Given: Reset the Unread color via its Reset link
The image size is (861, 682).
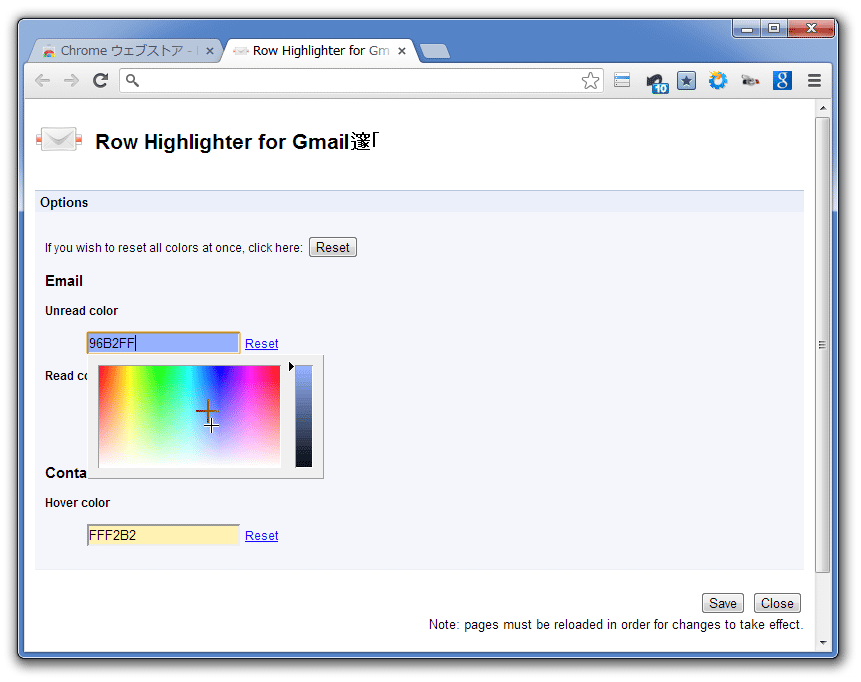Looking at the screenshot, I should 261,344.
